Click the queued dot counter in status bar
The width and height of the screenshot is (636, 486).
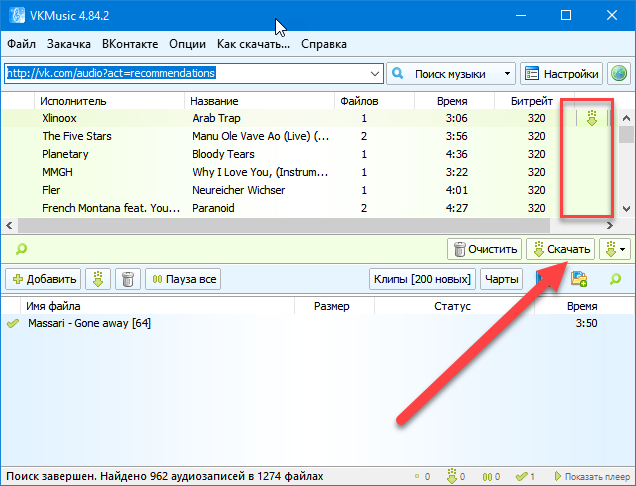422,476
